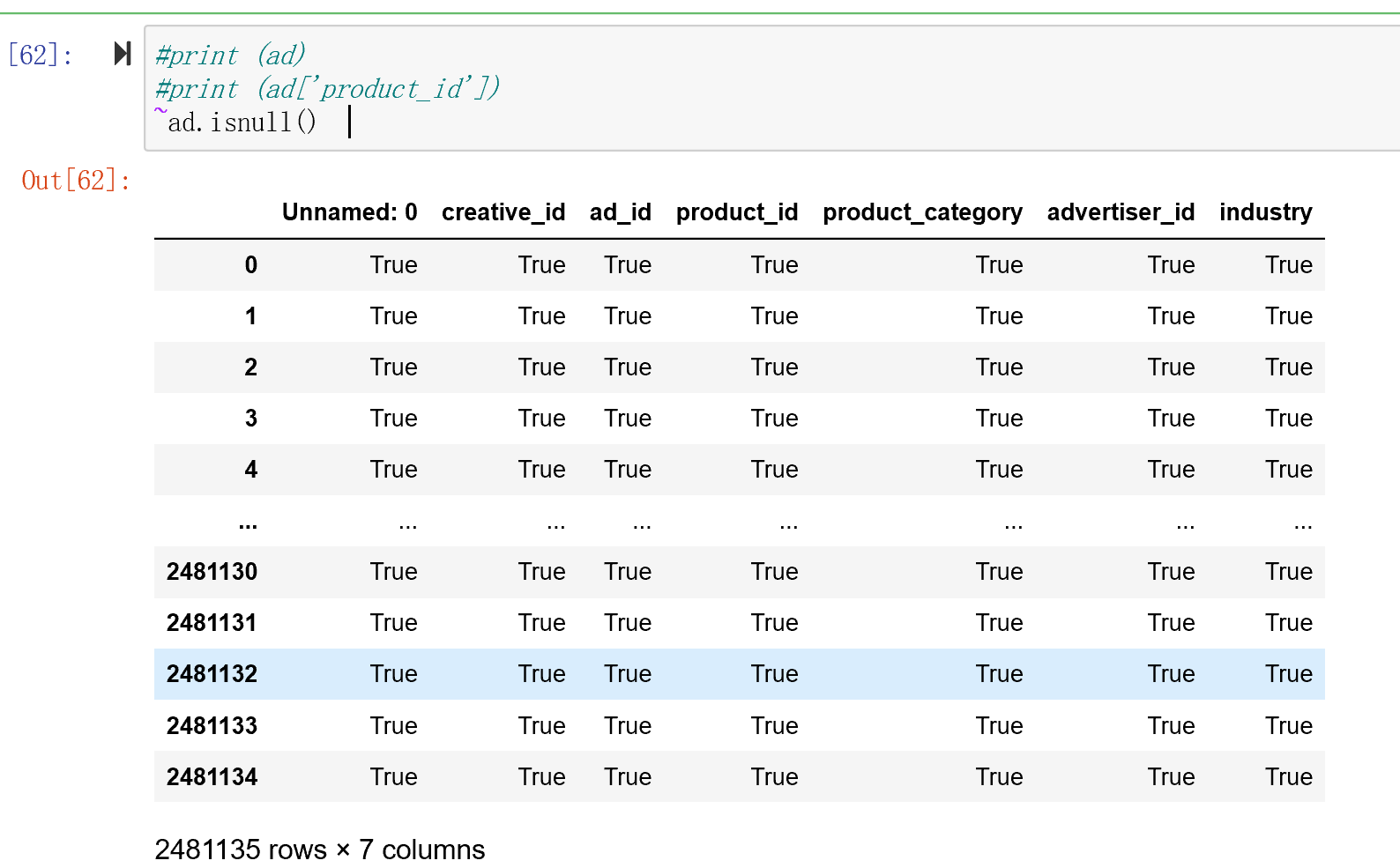Select row index 3
1400x868 pixels.
pos(251,419)
